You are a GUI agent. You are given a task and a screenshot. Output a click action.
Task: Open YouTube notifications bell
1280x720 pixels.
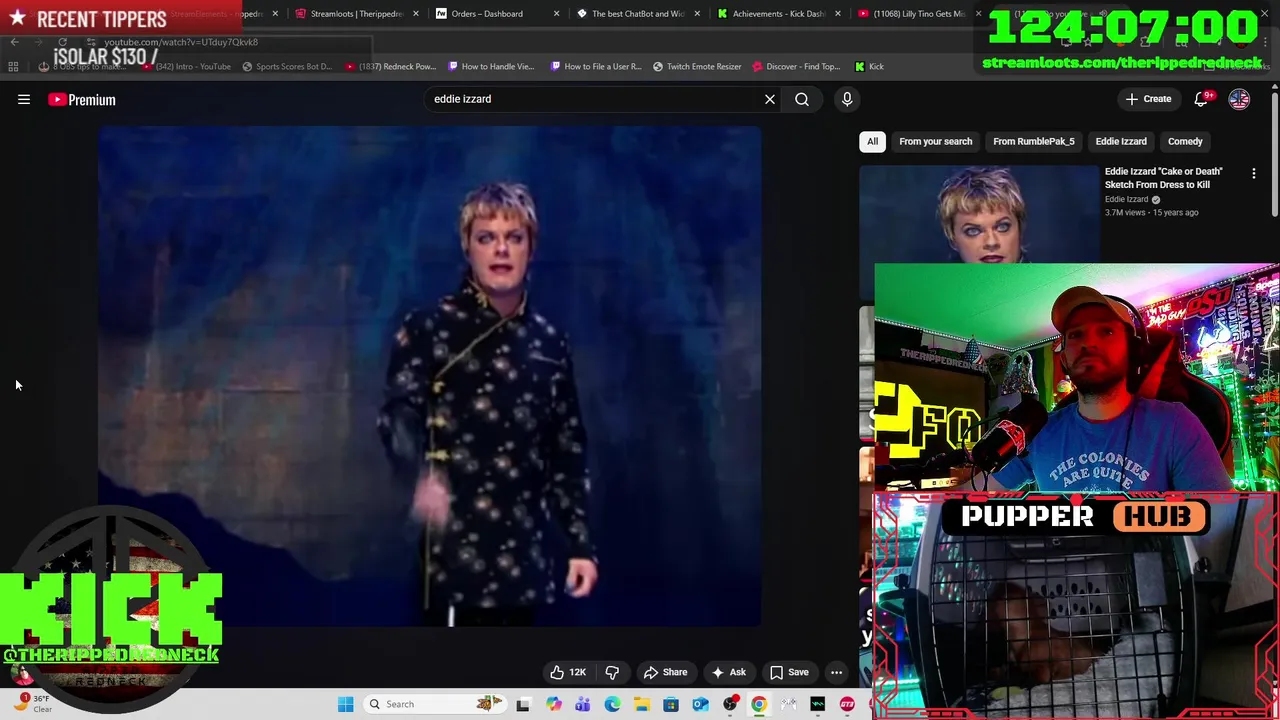(1202, 99)
